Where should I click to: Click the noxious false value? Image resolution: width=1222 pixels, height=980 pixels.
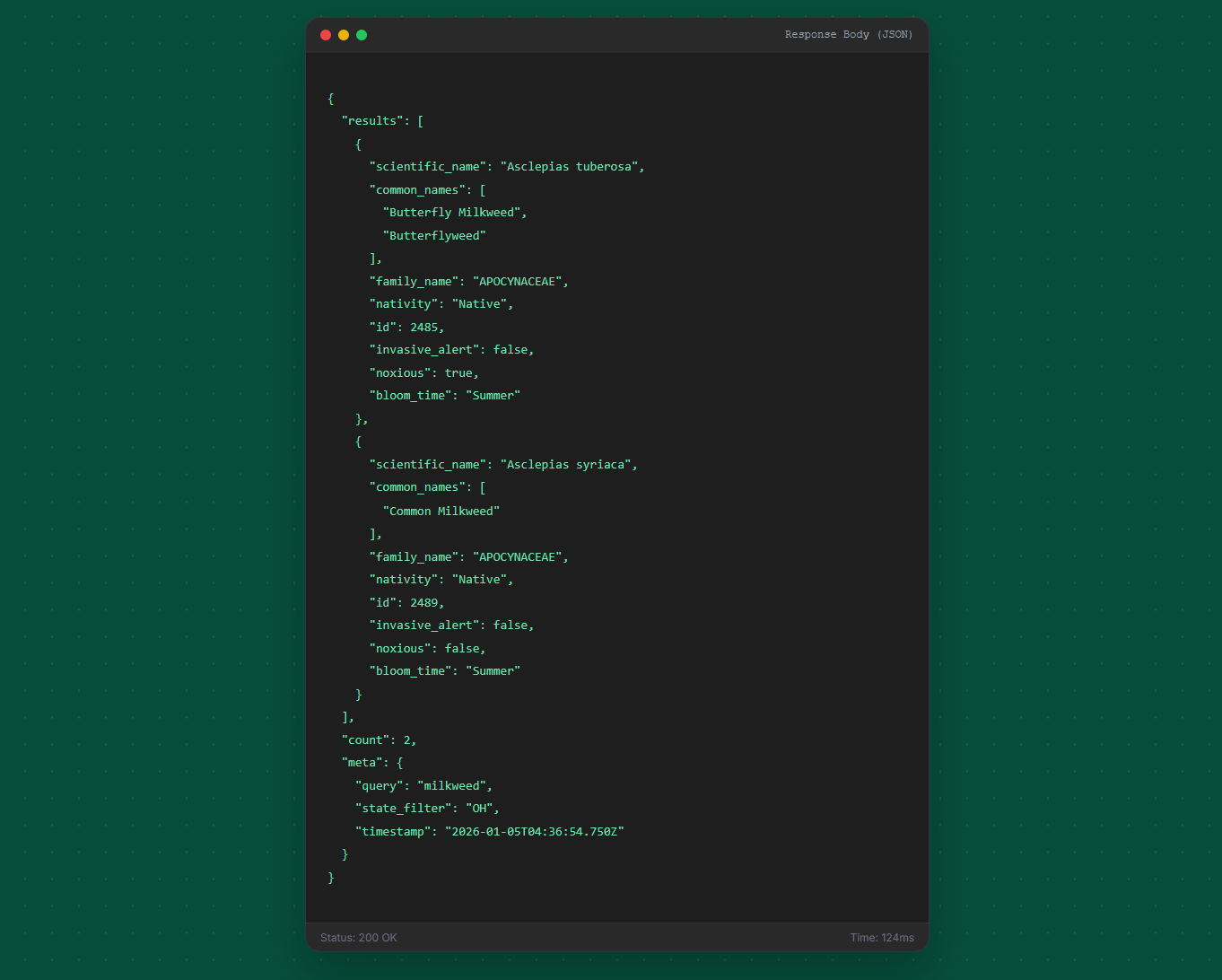(462, 649)
